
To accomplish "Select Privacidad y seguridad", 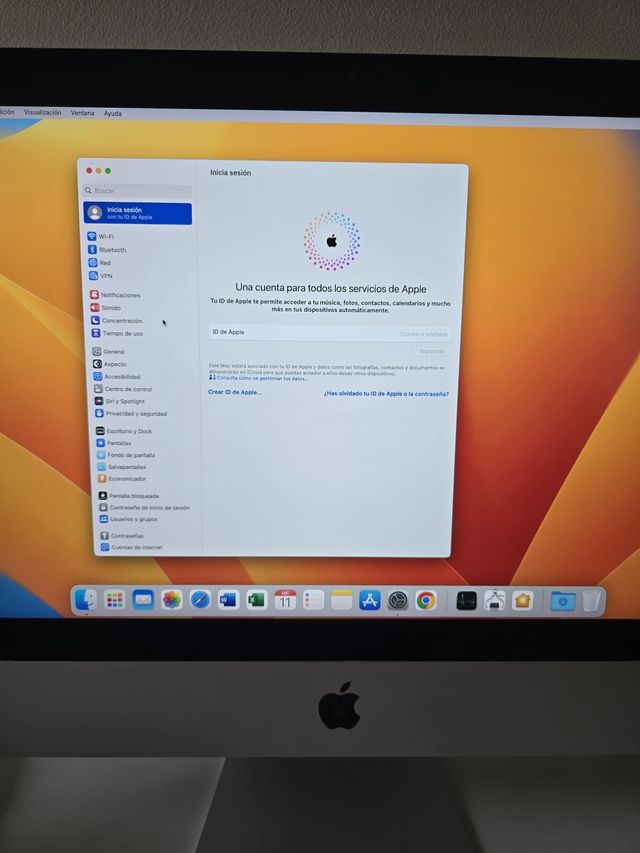I will [135, 413].
